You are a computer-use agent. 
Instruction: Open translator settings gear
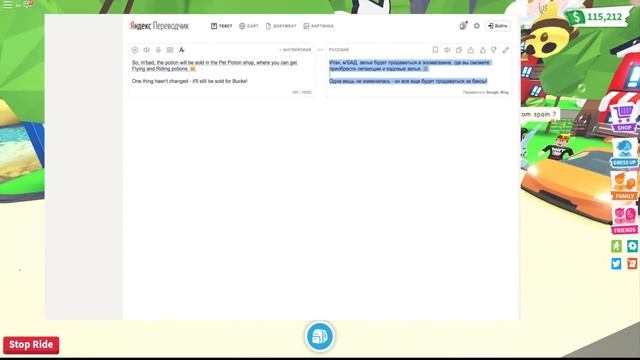(x=477, y=26)
